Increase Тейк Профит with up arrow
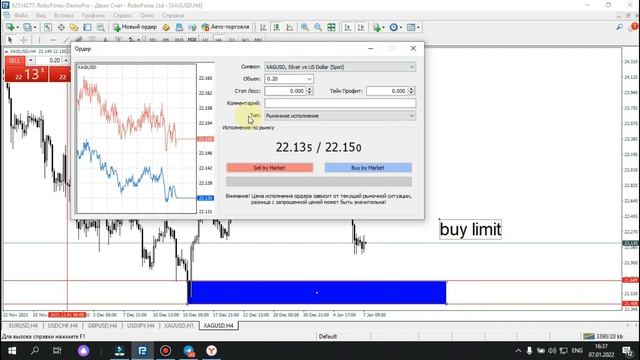This screenshot has width=640, height=360. pos(411,89)
